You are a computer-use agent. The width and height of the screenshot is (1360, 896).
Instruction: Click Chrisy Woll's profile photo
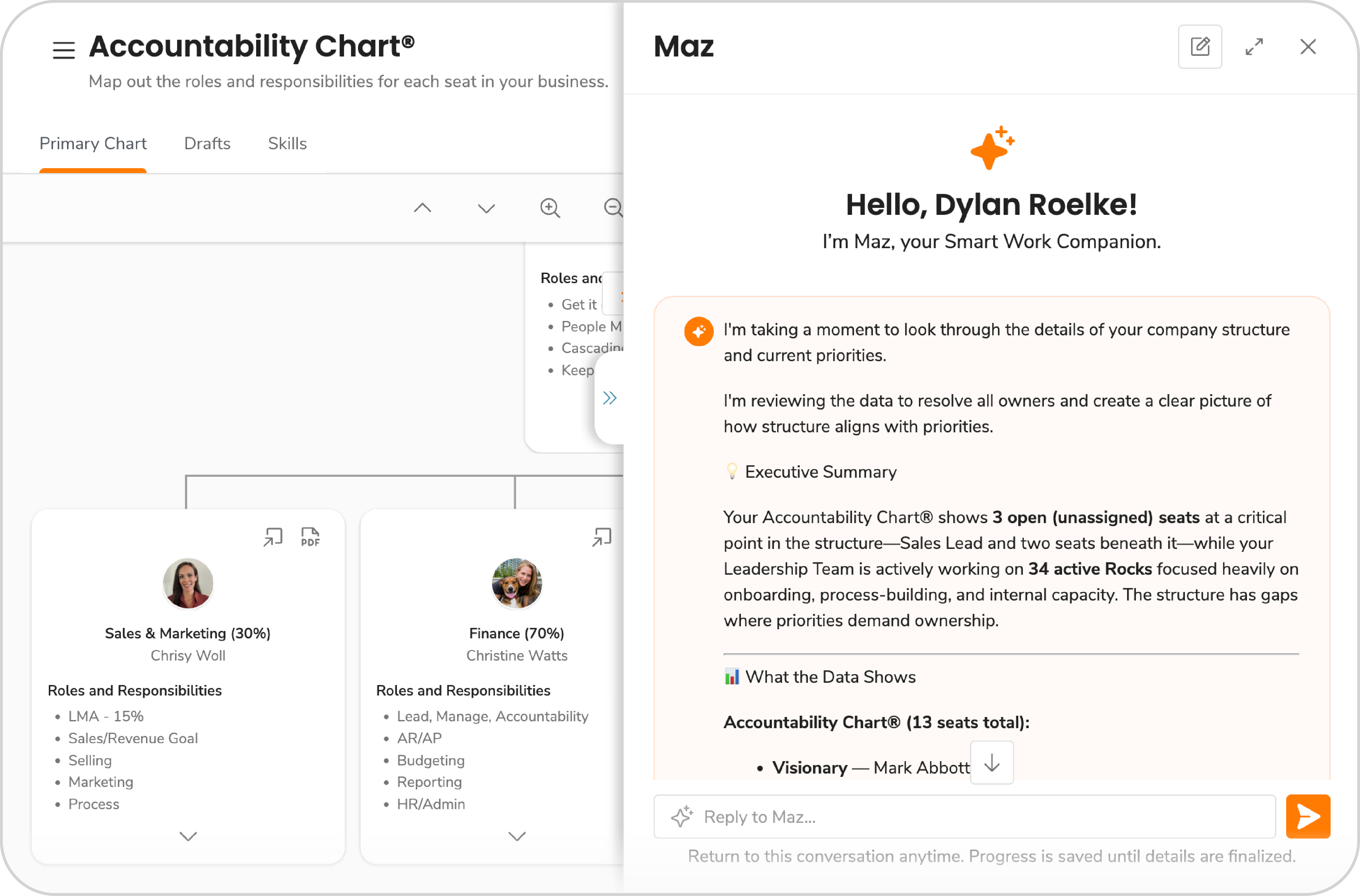coord(188,584)
